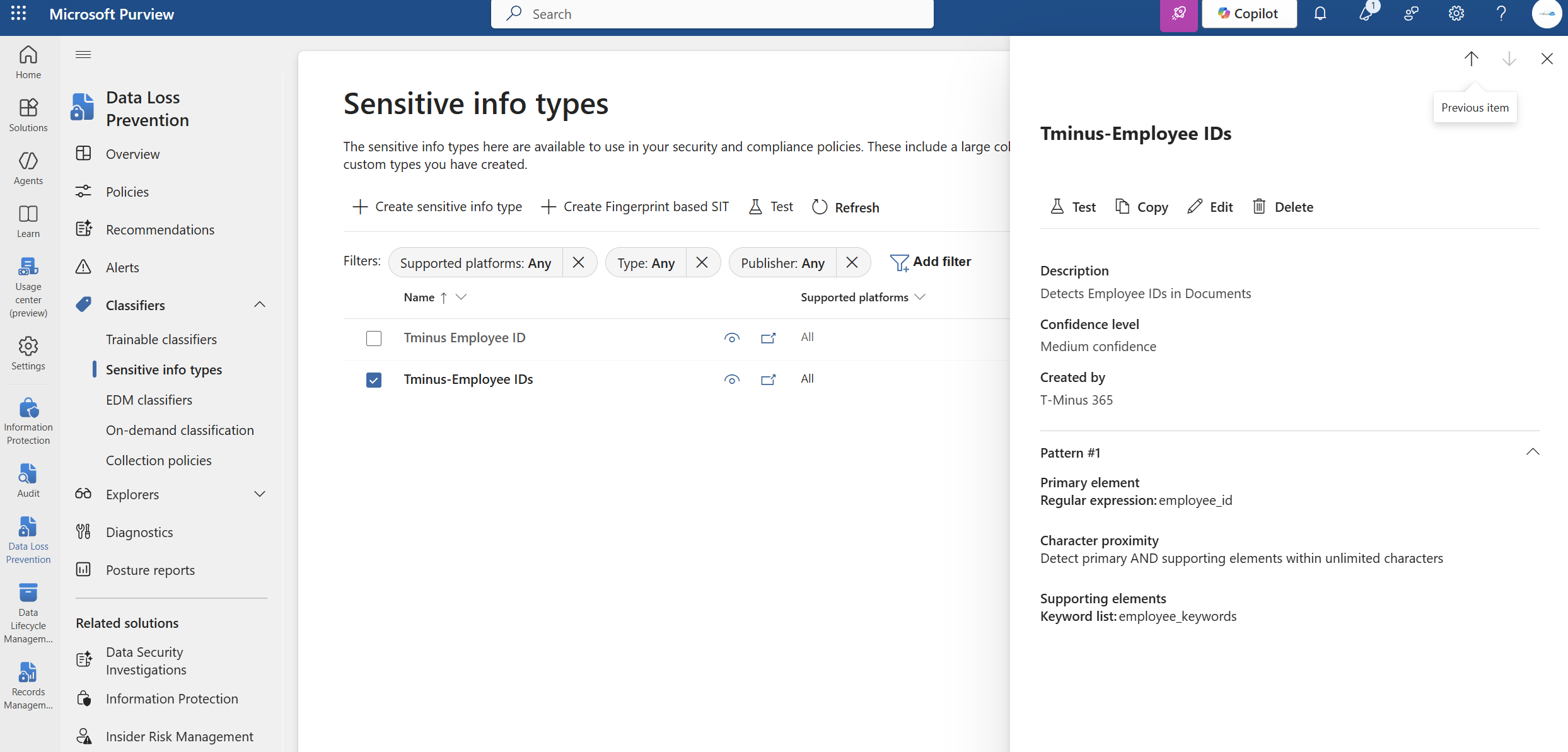Viewport: 1568px width, 752px height.
Task: Click Create sensitive info type
Action: [x=438, y=207]
